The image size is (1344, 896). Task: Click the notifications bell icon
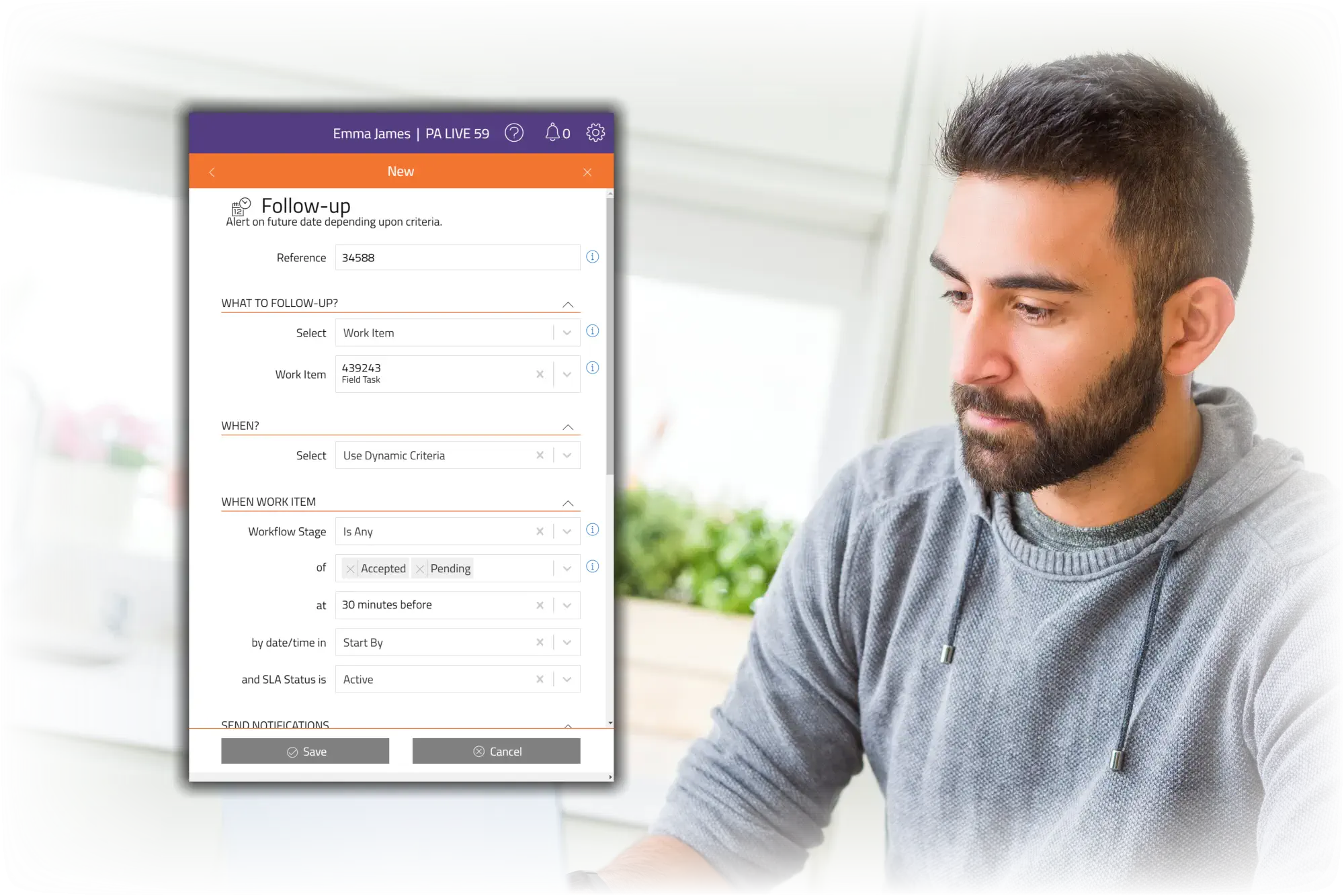(x=552, y=132)
